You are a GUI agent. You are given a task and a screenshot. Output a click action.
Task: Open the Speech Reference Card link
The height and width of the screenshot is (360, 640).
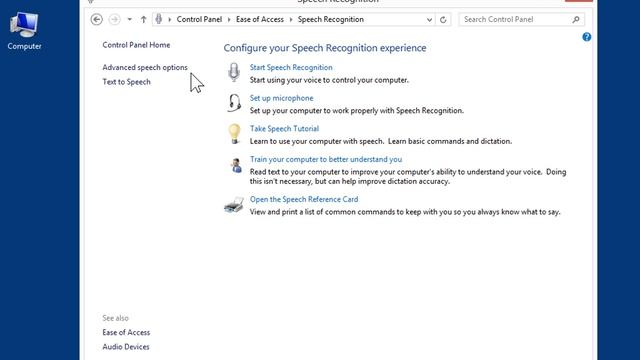point(304,199)
